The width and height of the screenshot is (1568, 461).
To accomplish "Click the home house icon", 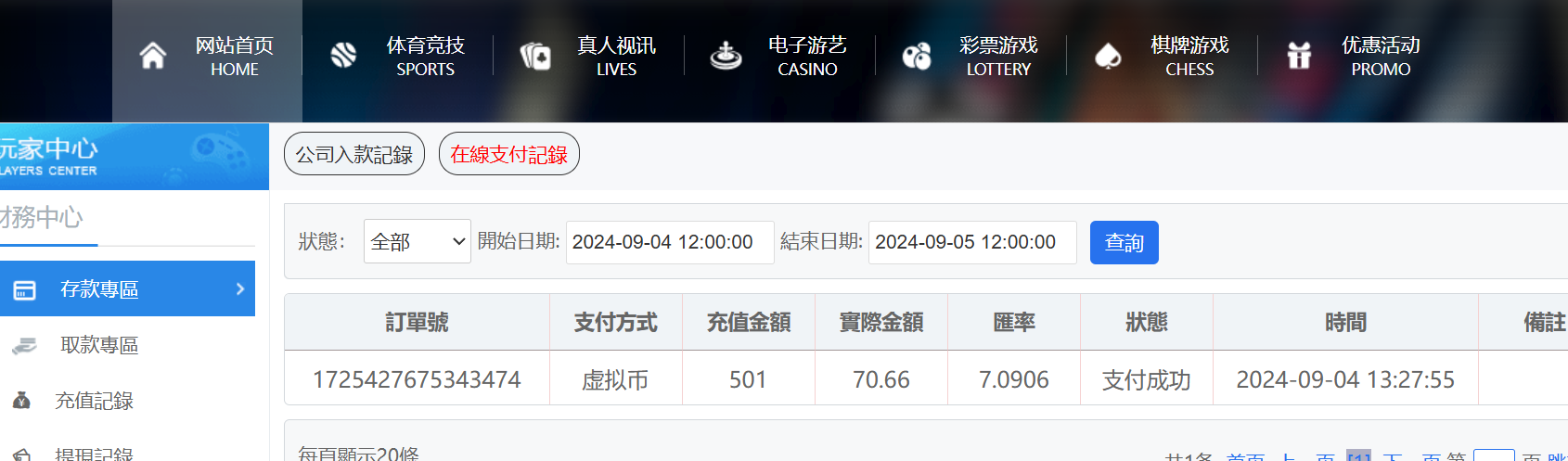I will 153,57.
